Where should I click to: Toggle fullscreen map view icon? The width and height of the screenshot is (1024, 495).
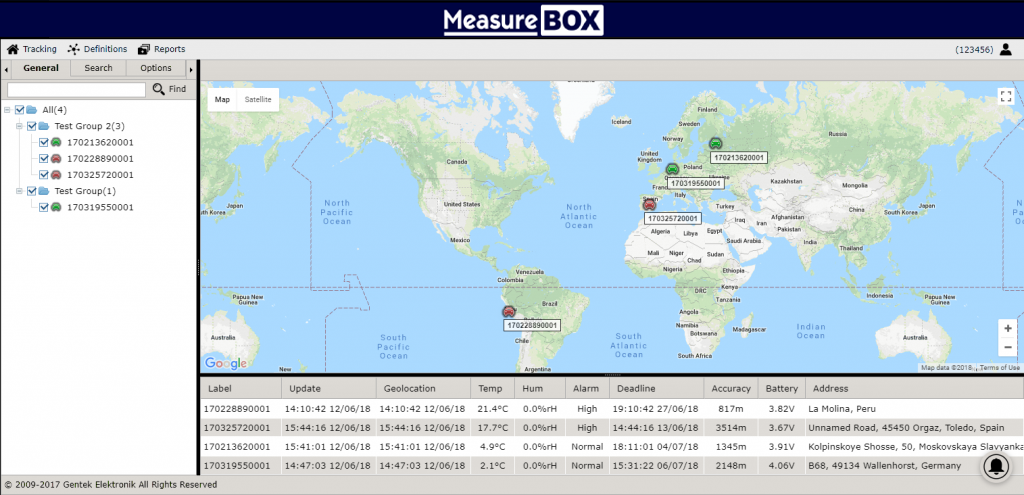tap(1006, 97)
